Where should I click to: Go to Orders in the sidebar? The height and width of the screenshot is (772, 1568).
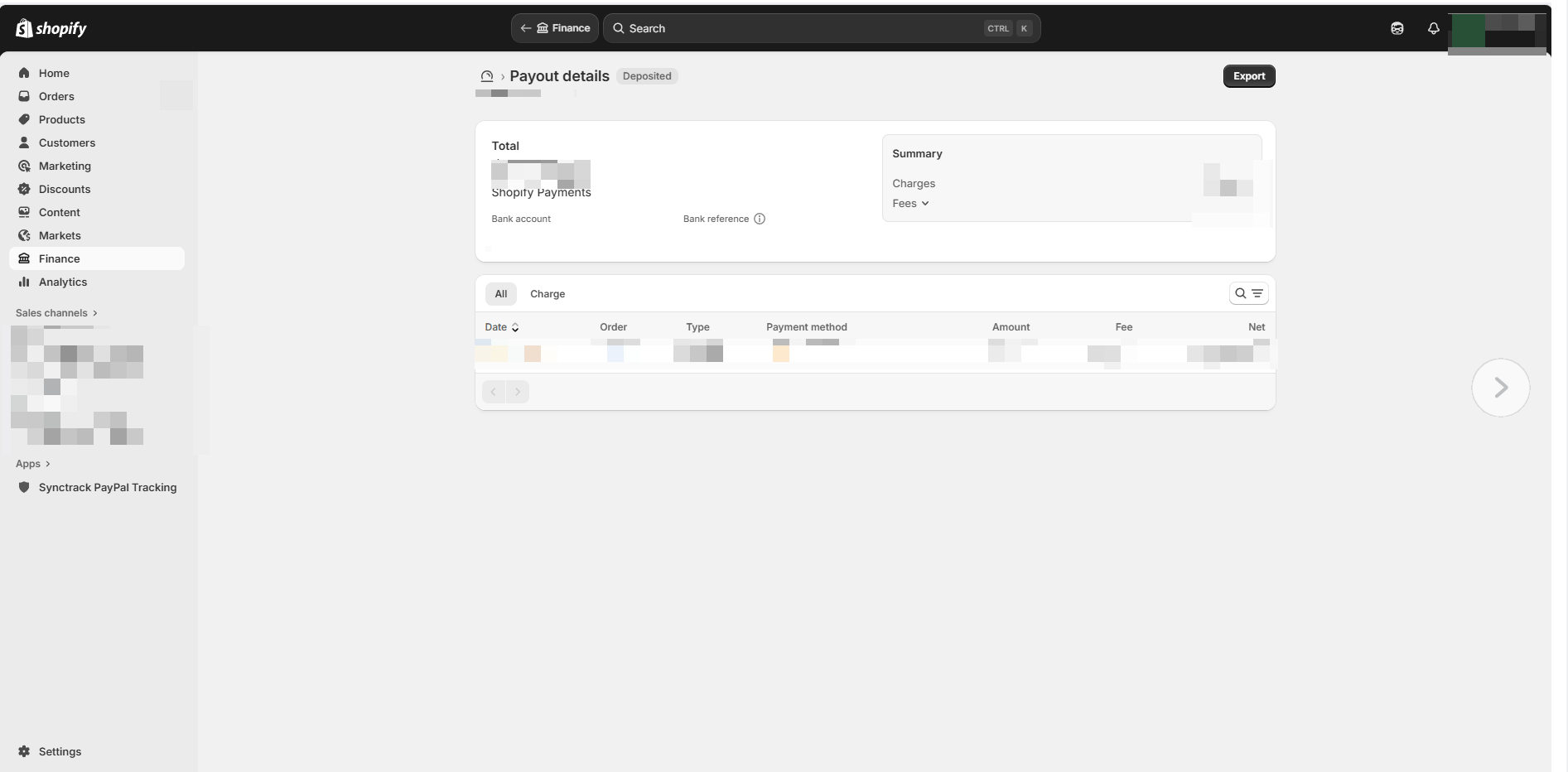(x=56, y=96)
